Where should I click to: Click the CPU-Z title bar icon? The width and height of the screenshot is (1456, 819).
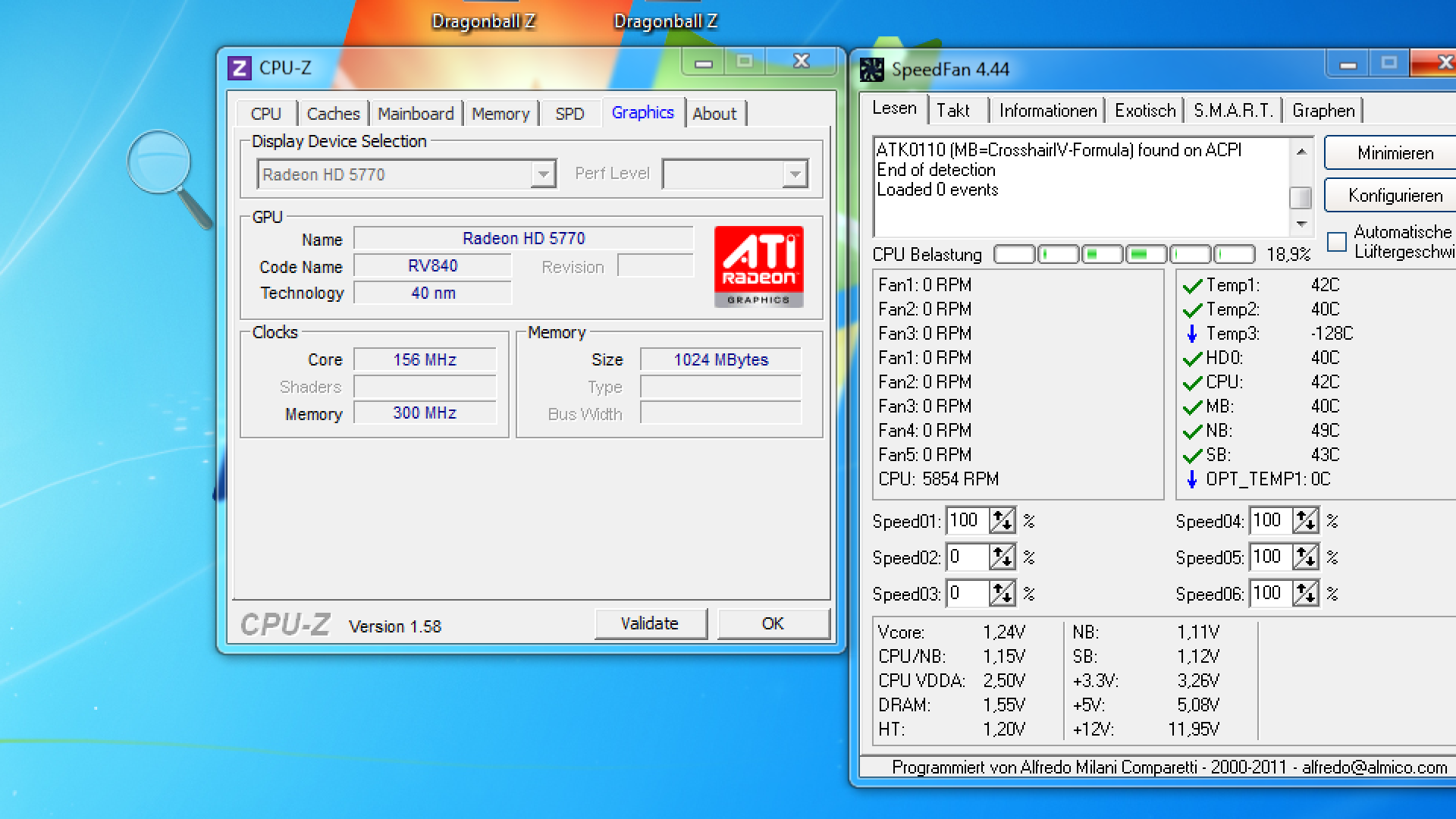240,68
